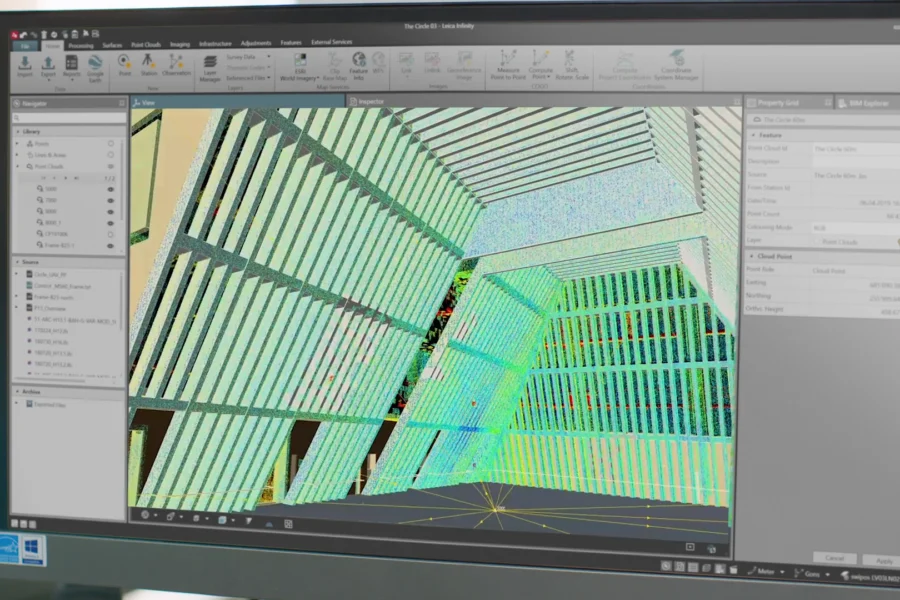Screen dimensions: 900x600
Task: Hide the fourth point cloud under Point Clouds
Action: 111,223
